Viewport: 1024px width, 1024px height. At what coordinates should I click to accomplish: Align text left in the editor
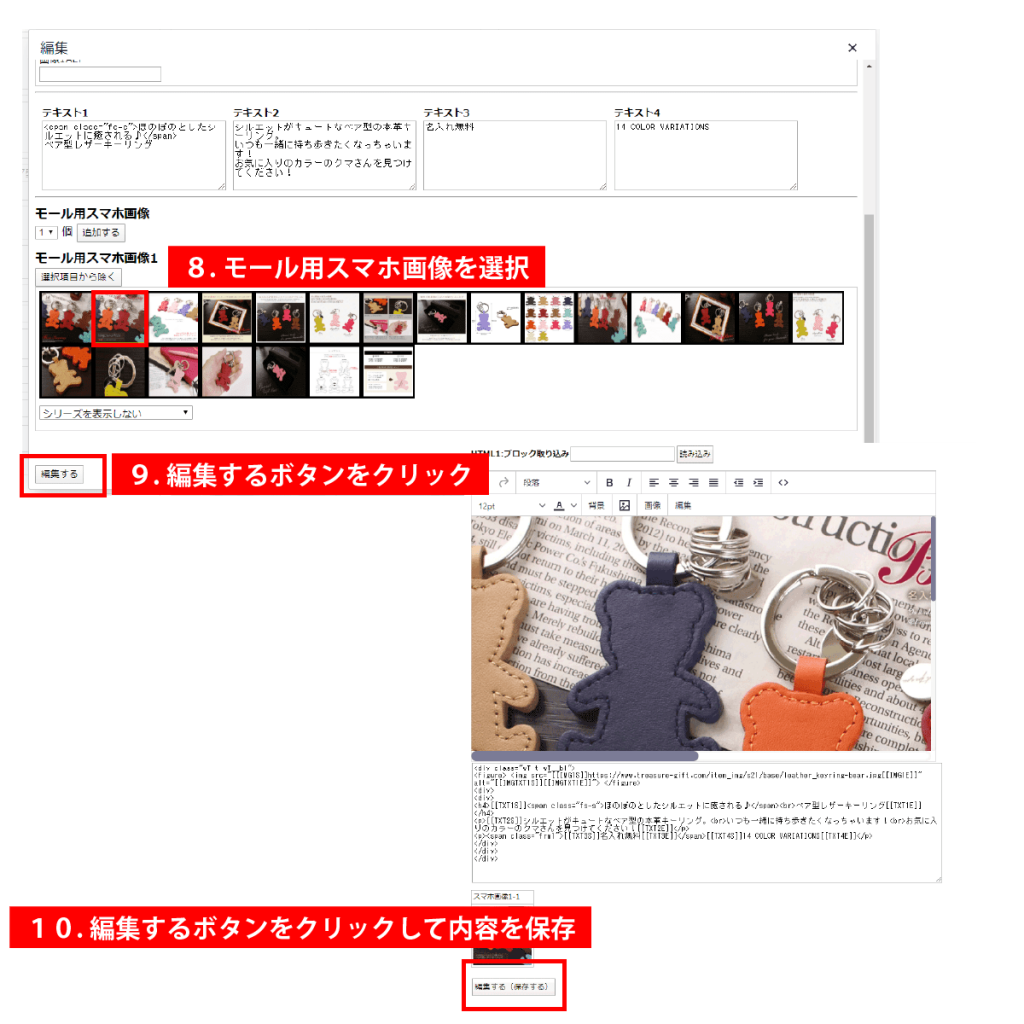tap(654, 483)
